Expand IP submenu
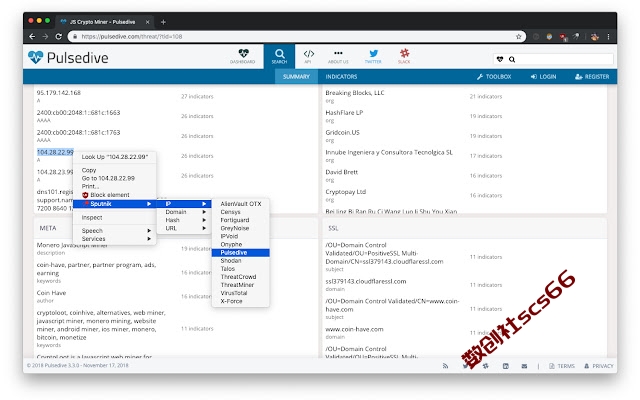The width and height of the screenshot is (640, 400). click(184, 204)
